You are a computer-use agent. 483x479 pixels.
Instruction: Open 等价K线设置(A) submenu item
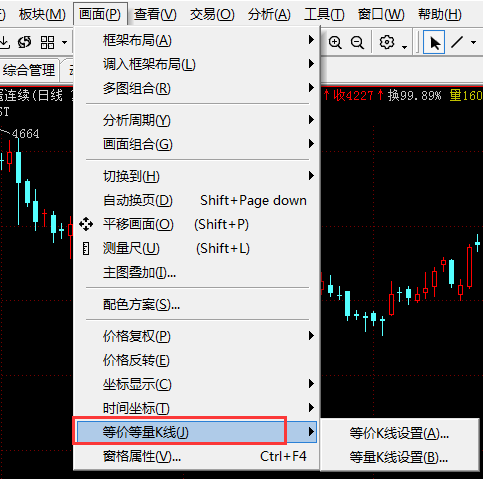click(x=399, y=434)
